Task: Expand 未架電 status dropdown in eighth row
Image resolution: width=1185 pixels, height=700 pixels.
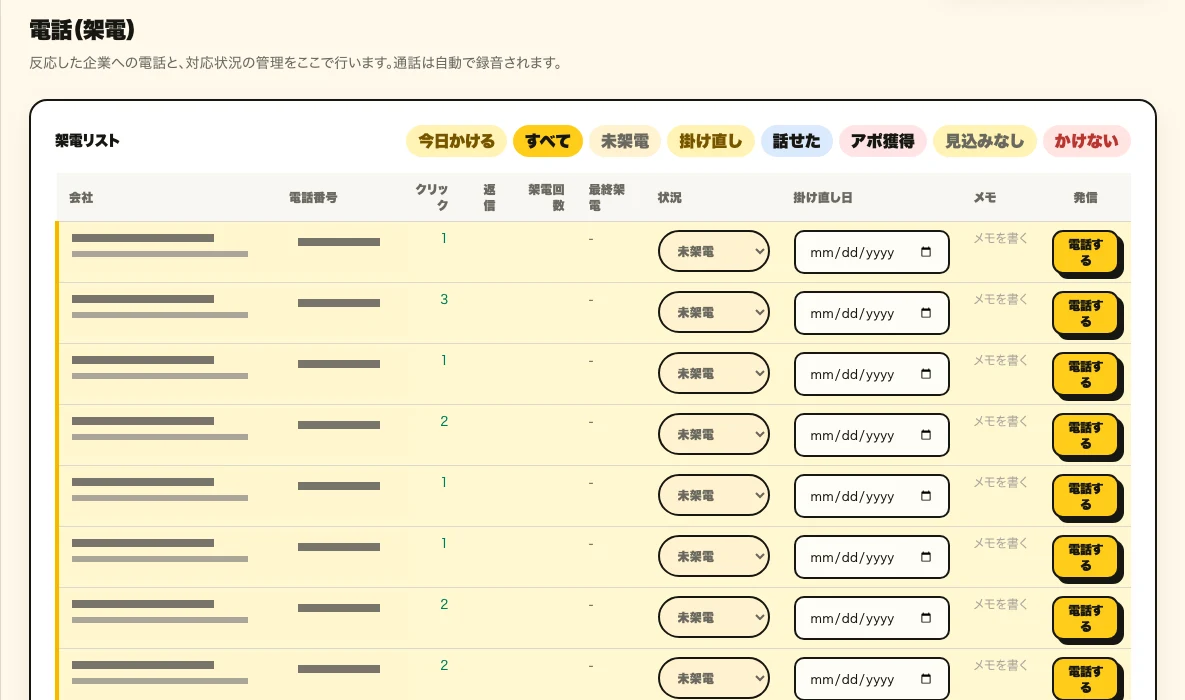Action: 714,678
